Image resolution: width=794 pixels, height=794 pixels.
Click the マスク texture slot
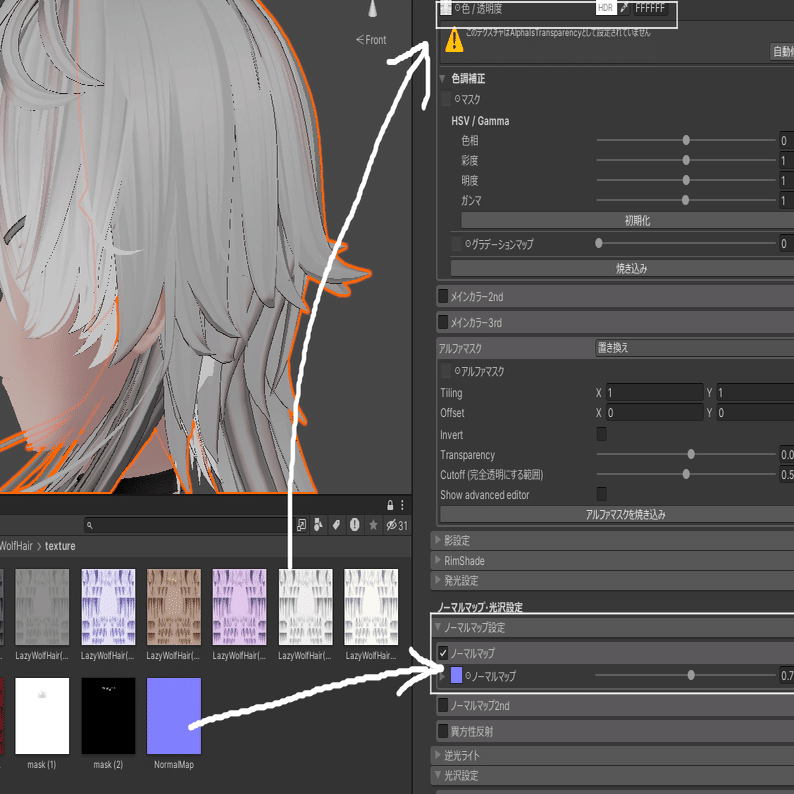(446, 99)
